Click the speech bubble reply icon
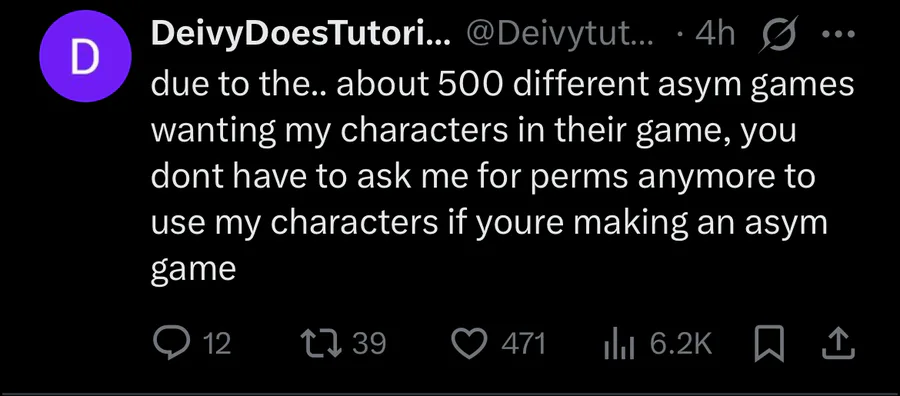The height and width of the screenshot is (396, 900). (172, 344)
